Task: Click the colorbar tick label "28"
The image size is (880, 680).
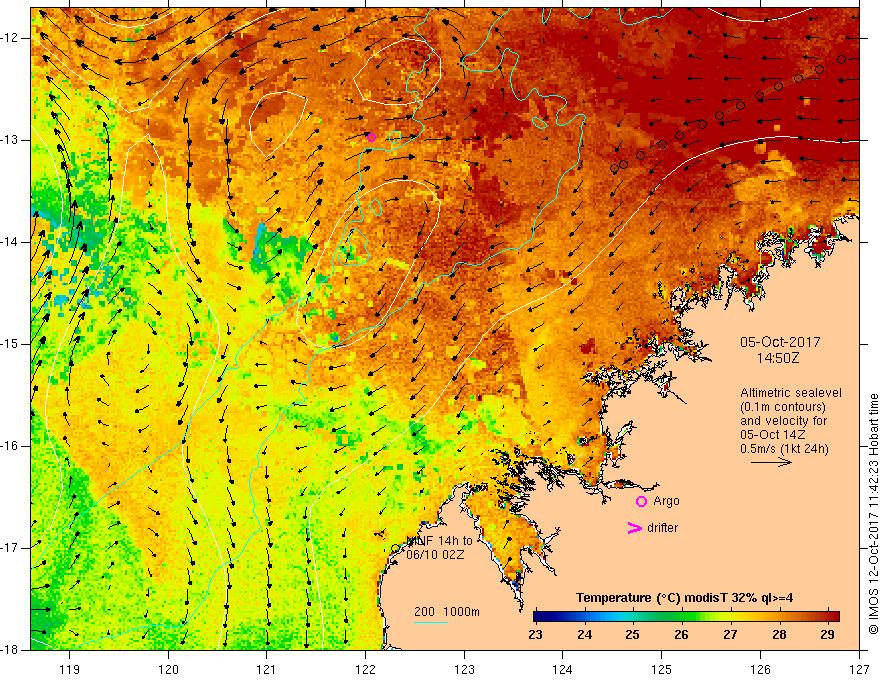Action: click(779, 635)
